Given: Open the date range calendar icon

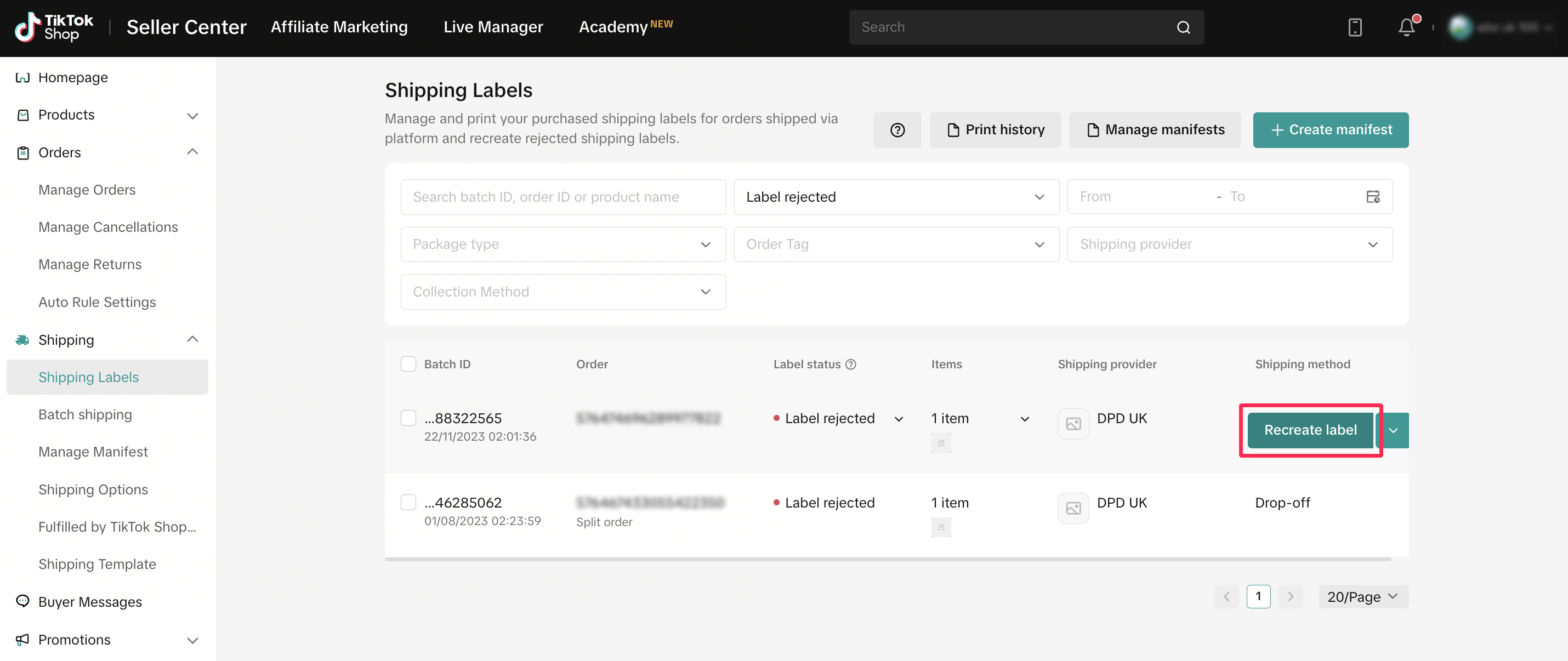Looking at the screenshot, I should point(1373,197).
